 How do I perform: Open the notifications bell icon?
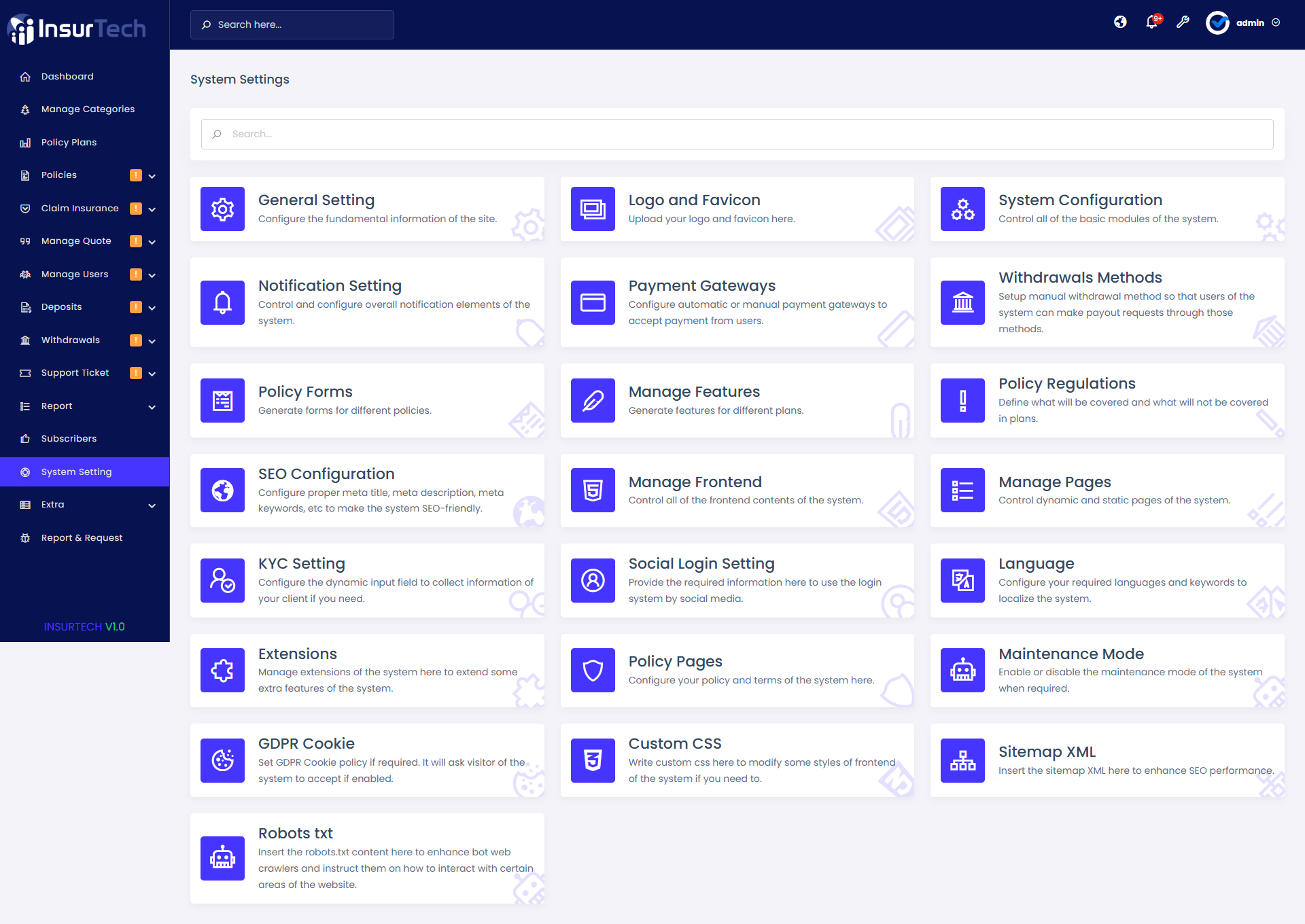pyautogui.click(x=1151, y=22)
